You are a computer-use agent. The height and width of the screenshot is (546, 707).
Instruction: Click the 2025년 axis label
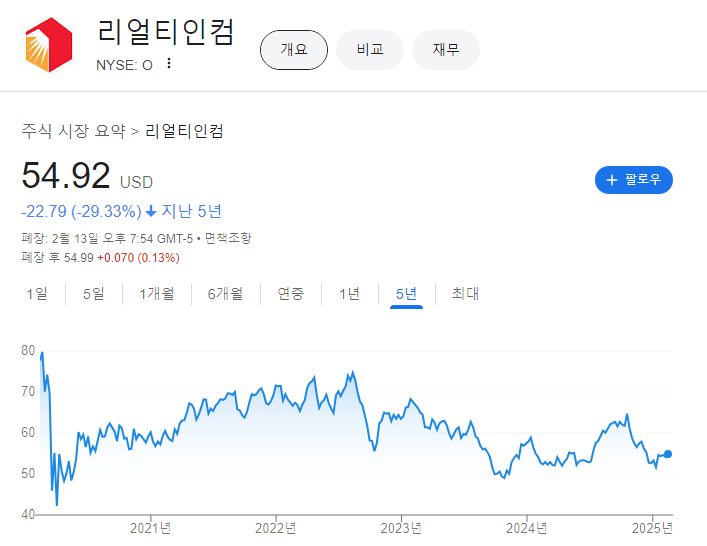click(652, 528)
